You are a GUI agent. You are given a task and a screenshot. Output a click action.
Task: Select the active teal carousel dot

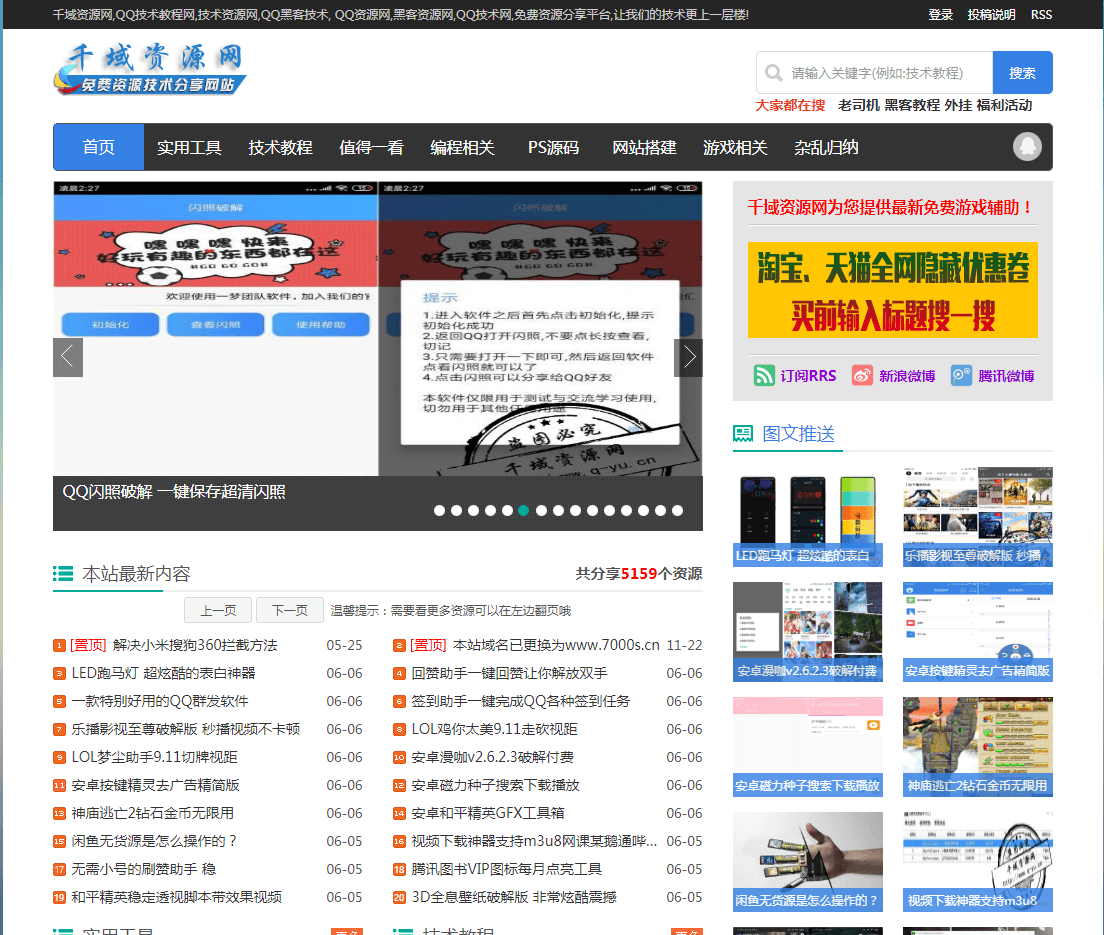524,510
